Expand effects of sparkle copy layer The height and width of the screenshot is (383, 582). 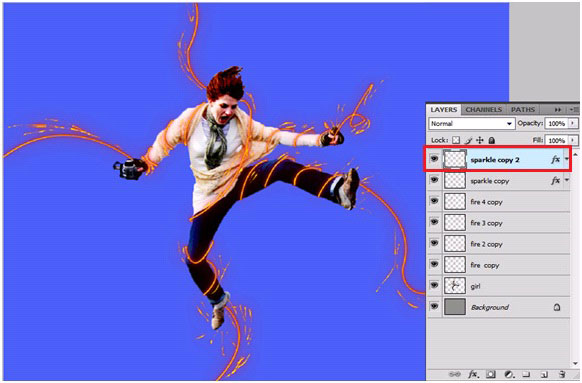click(x=567, y=180)
